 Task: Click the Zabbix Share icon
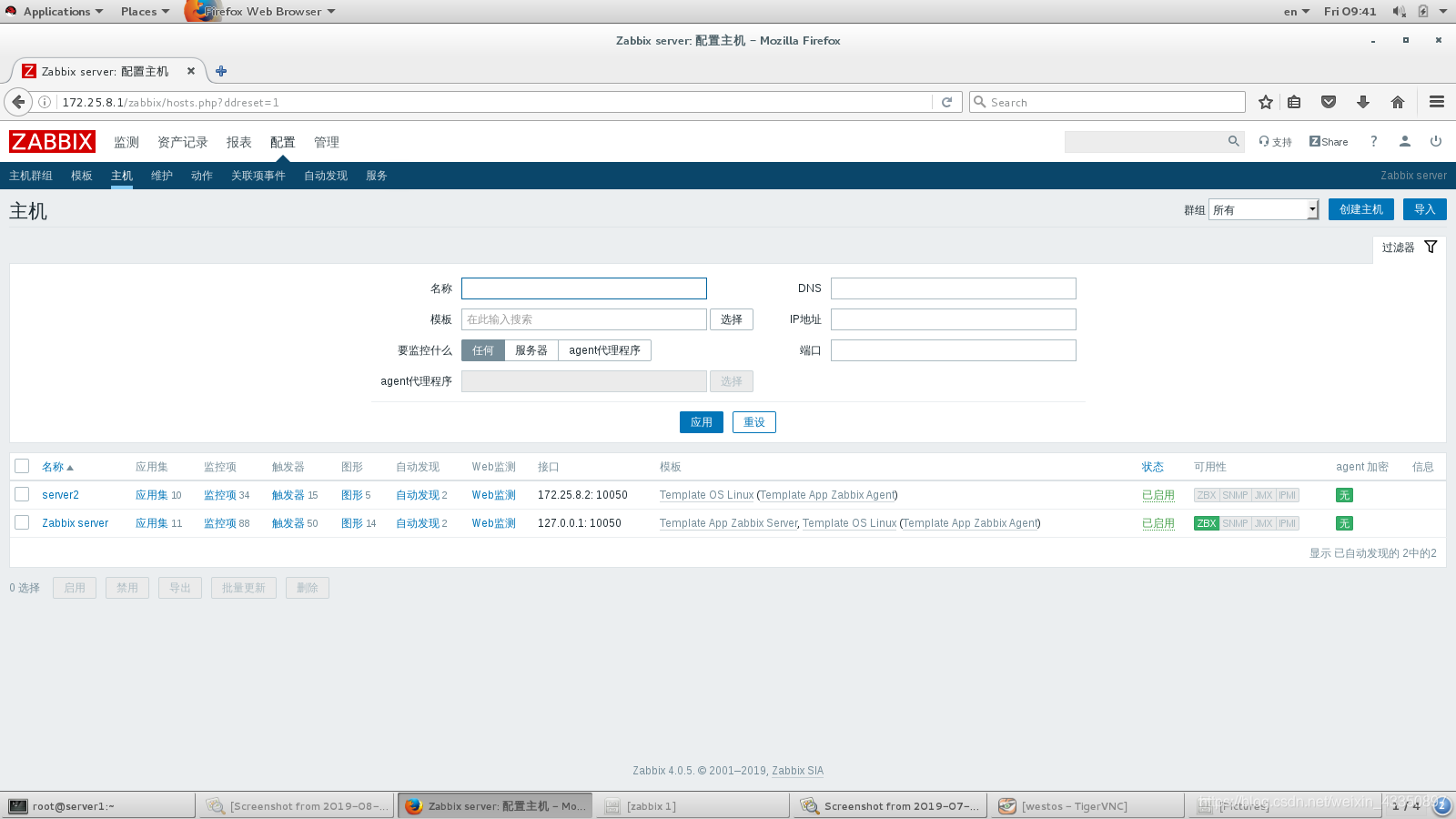[x=1329, y=142]
